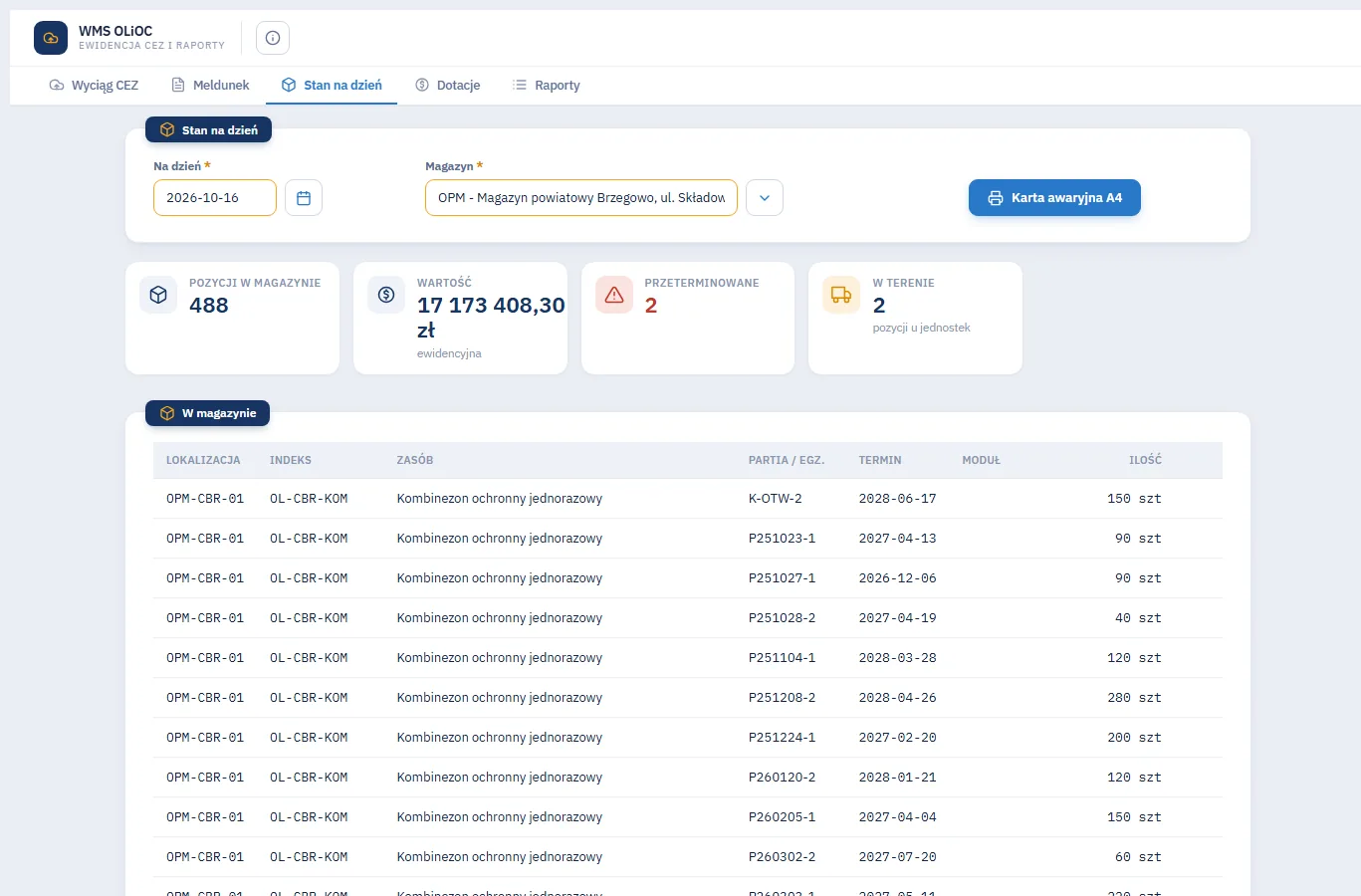The image size is (1361, 896).
Task: Expand the Magazyn dropdown chevron
Action: (x=765, y=198)
